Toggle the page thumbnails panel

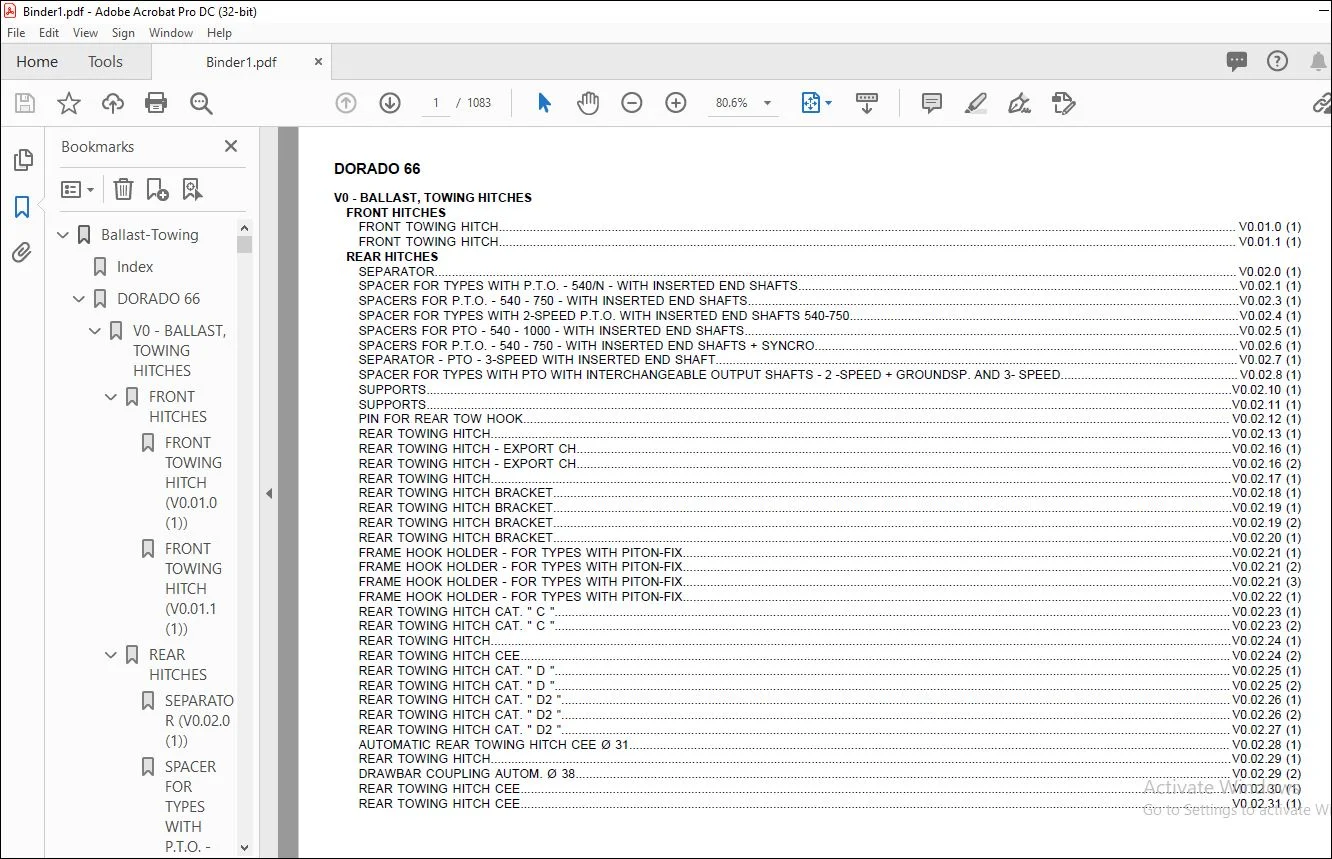(x=22, y=160)
